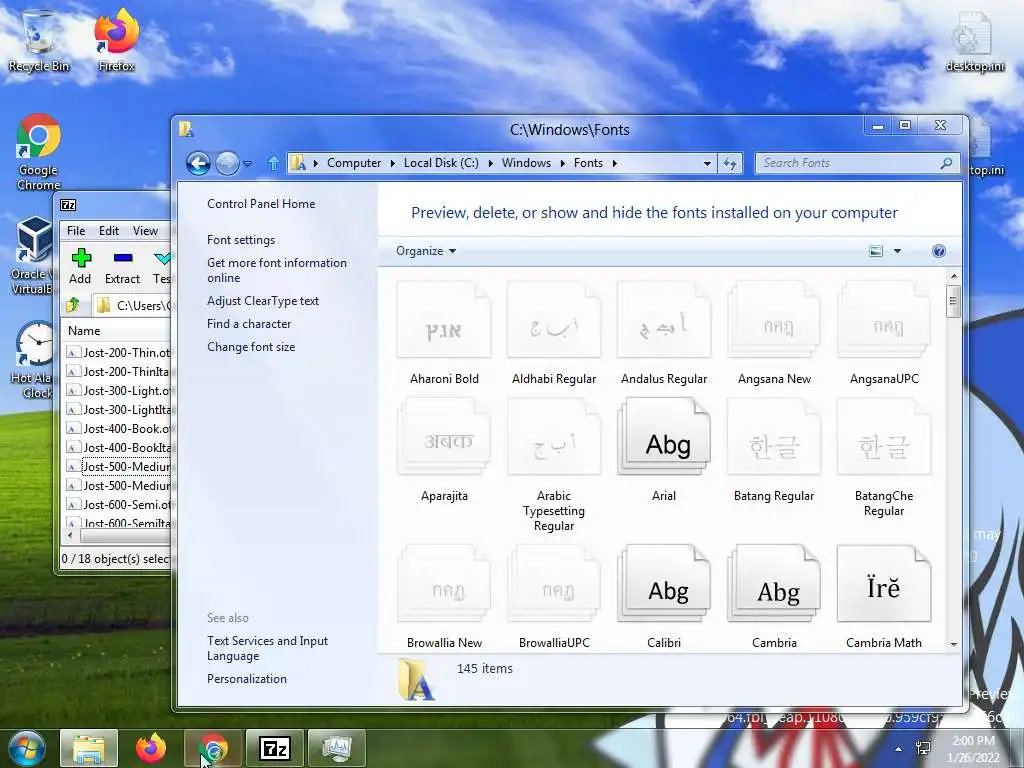Image resolution: width=1024 pixels, height=768 pixels.
Task: Select the Aparajita font family icon
Action: coord(444,438)
